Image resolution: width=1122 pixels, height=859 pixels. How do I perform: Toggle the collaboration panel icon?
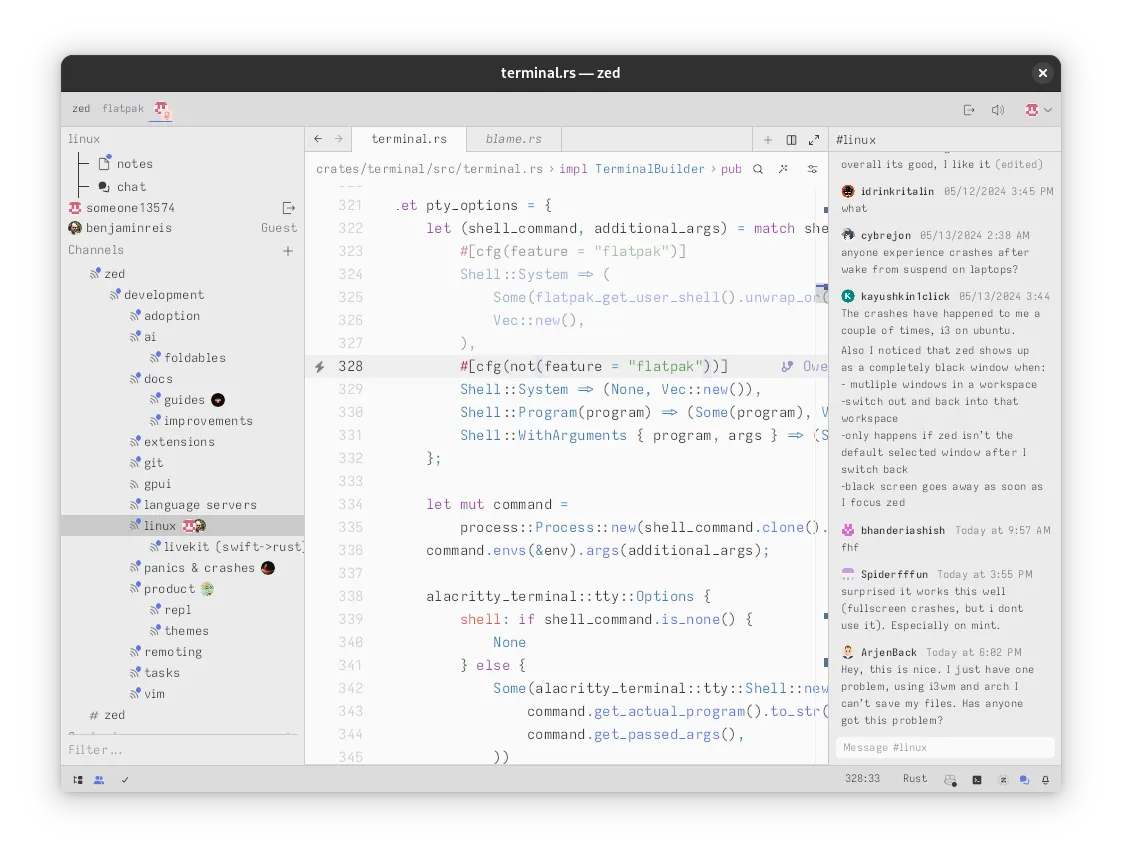click(99, 780)
